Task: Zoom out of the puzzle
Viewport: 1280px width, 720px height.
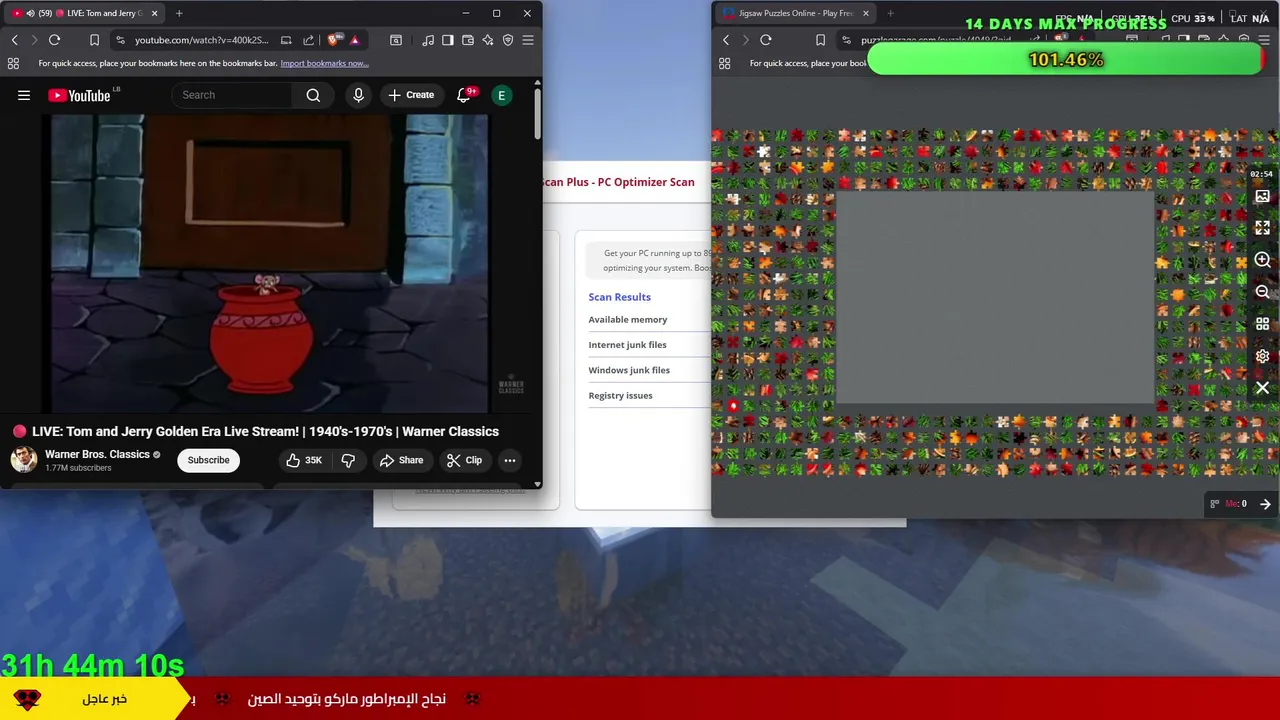Action: tap(1262, 292)
